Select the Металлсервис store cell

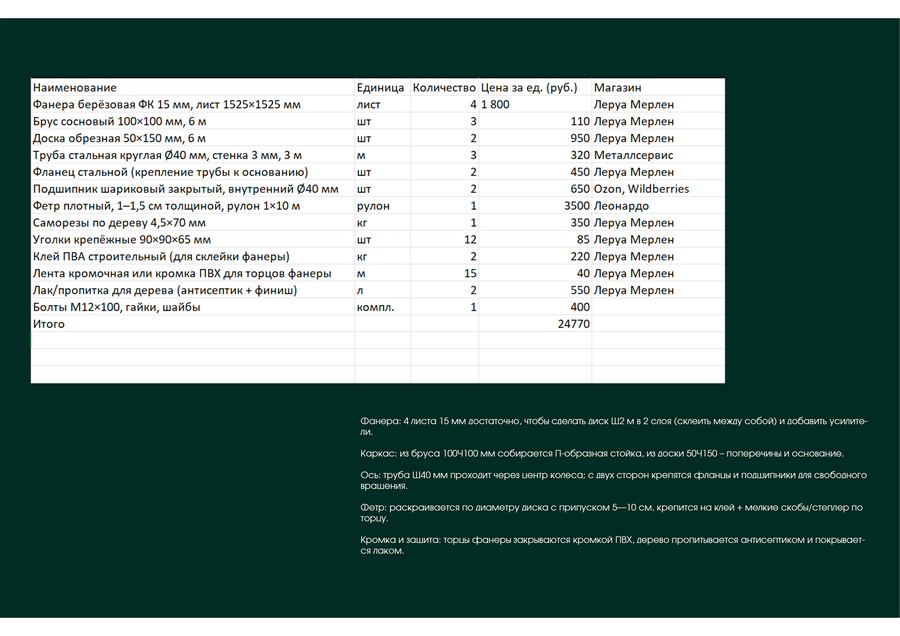click(x=658, y=155)
